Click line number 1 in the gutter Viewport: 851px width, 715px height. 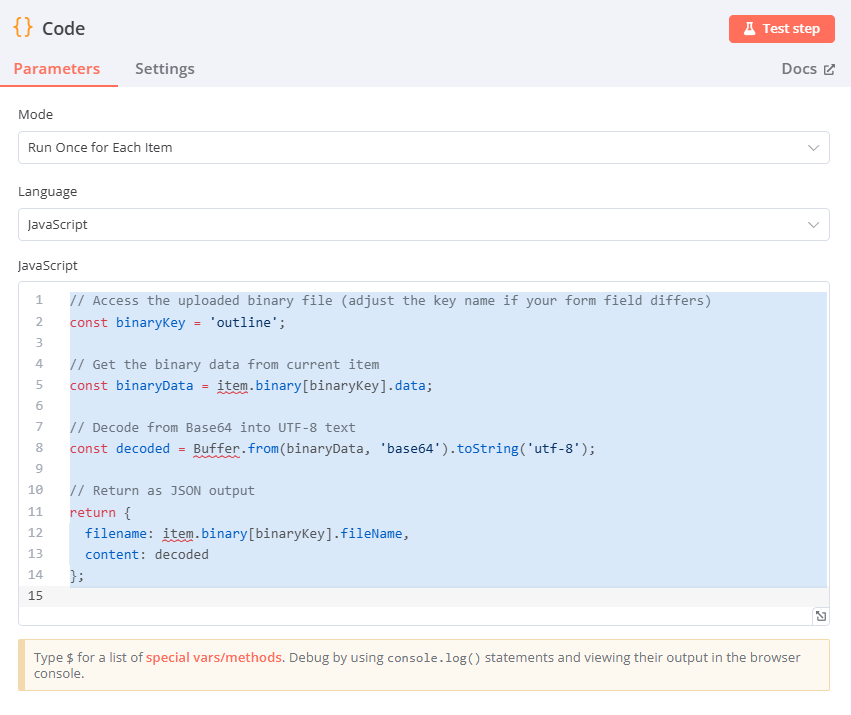[39, 300]
